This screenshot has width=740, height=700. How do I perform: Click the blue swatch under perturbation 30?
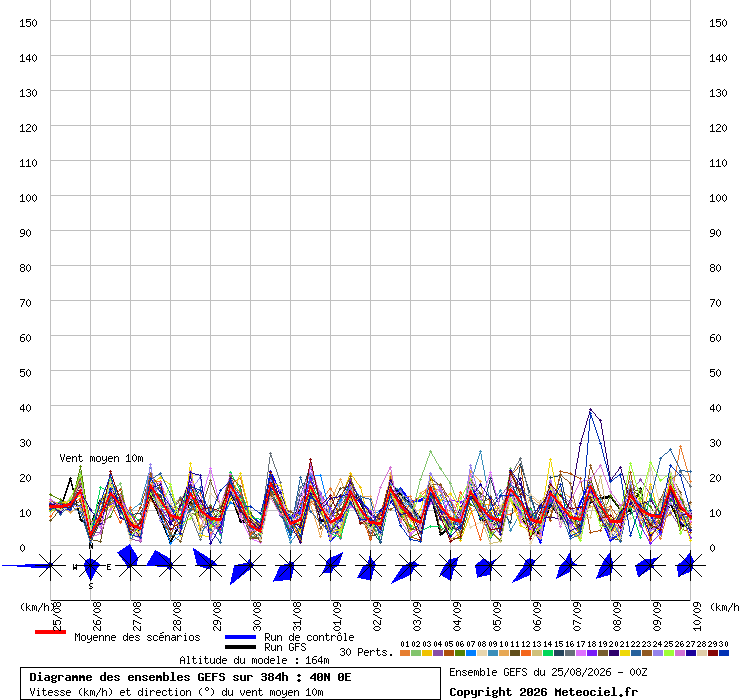723,653
